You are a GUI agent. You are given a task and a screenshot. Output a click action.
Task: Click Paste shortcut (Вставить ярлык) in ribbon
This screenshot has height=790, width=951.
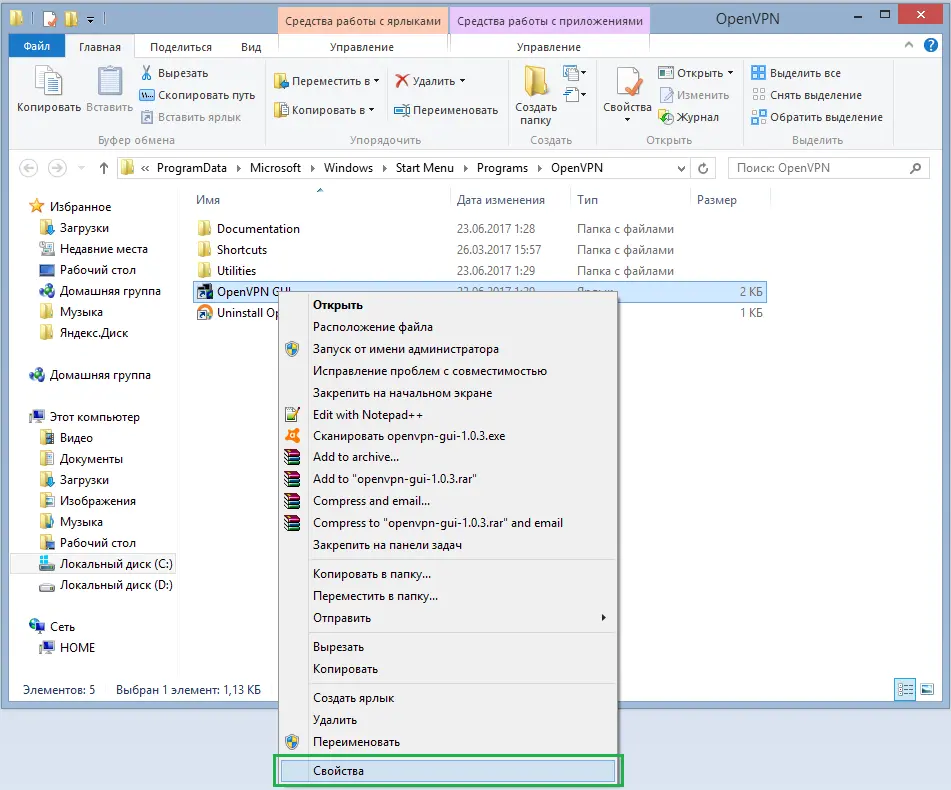click(x=190, y=117)
